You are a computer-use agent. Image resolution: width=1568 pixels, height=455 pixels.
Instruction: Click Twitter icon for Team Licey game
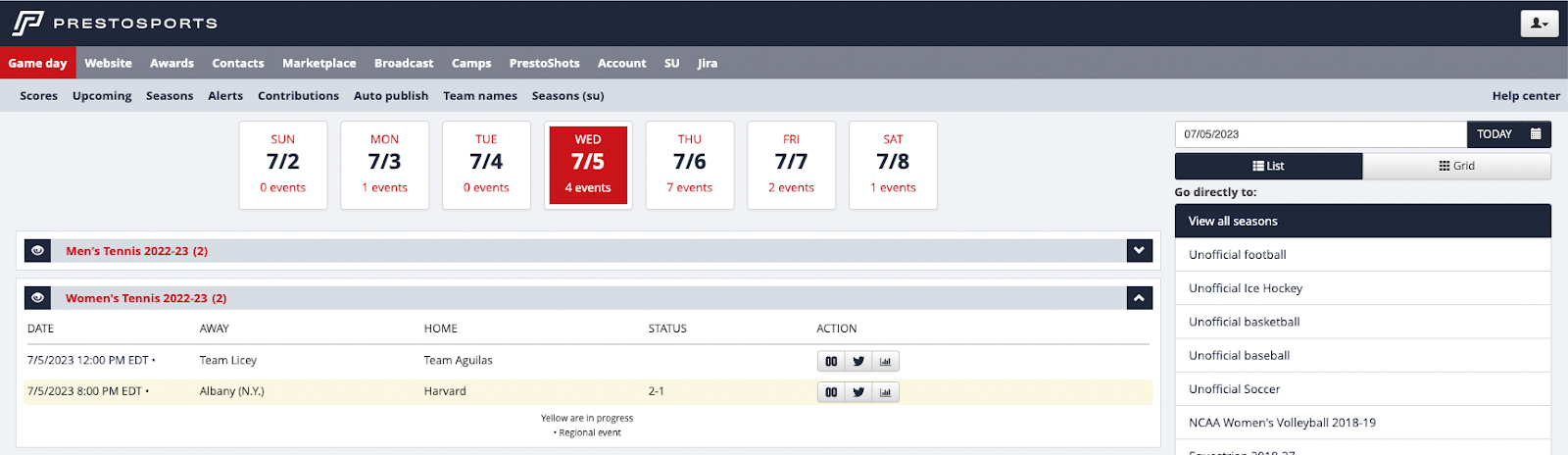tap(858, 362)
